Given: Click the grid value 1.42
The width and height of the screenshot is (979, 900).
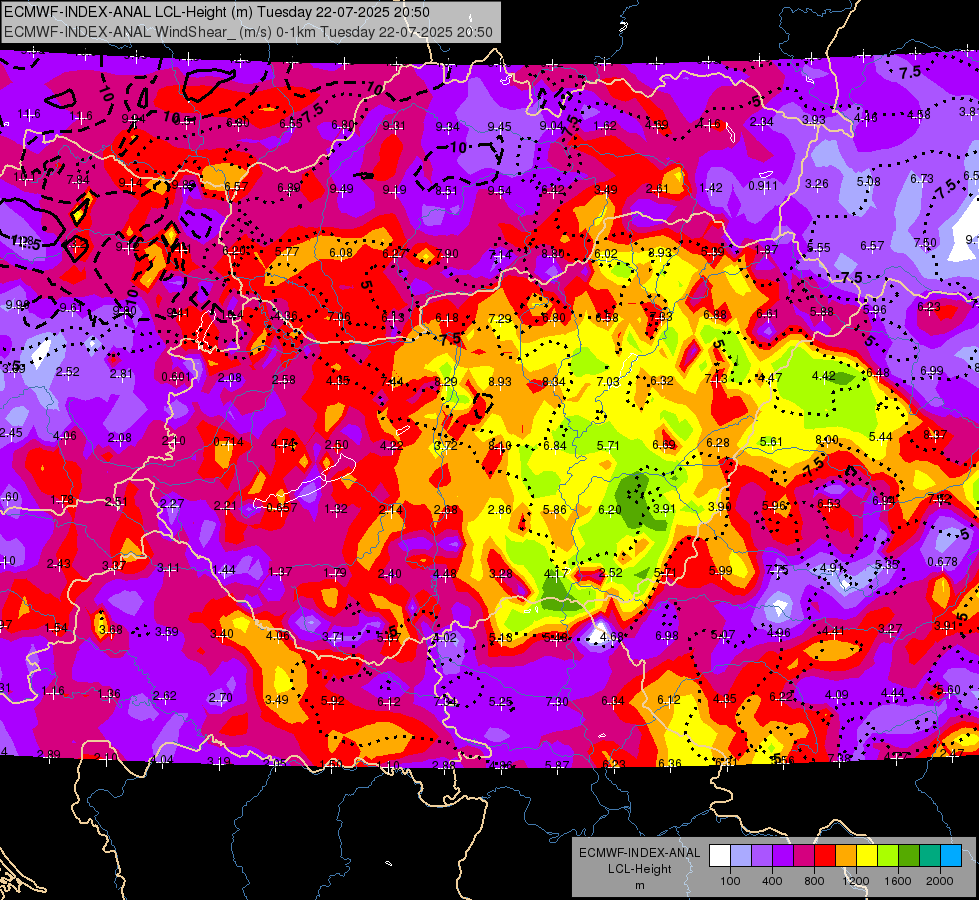Looking at the screenshot, I should 711,187.
